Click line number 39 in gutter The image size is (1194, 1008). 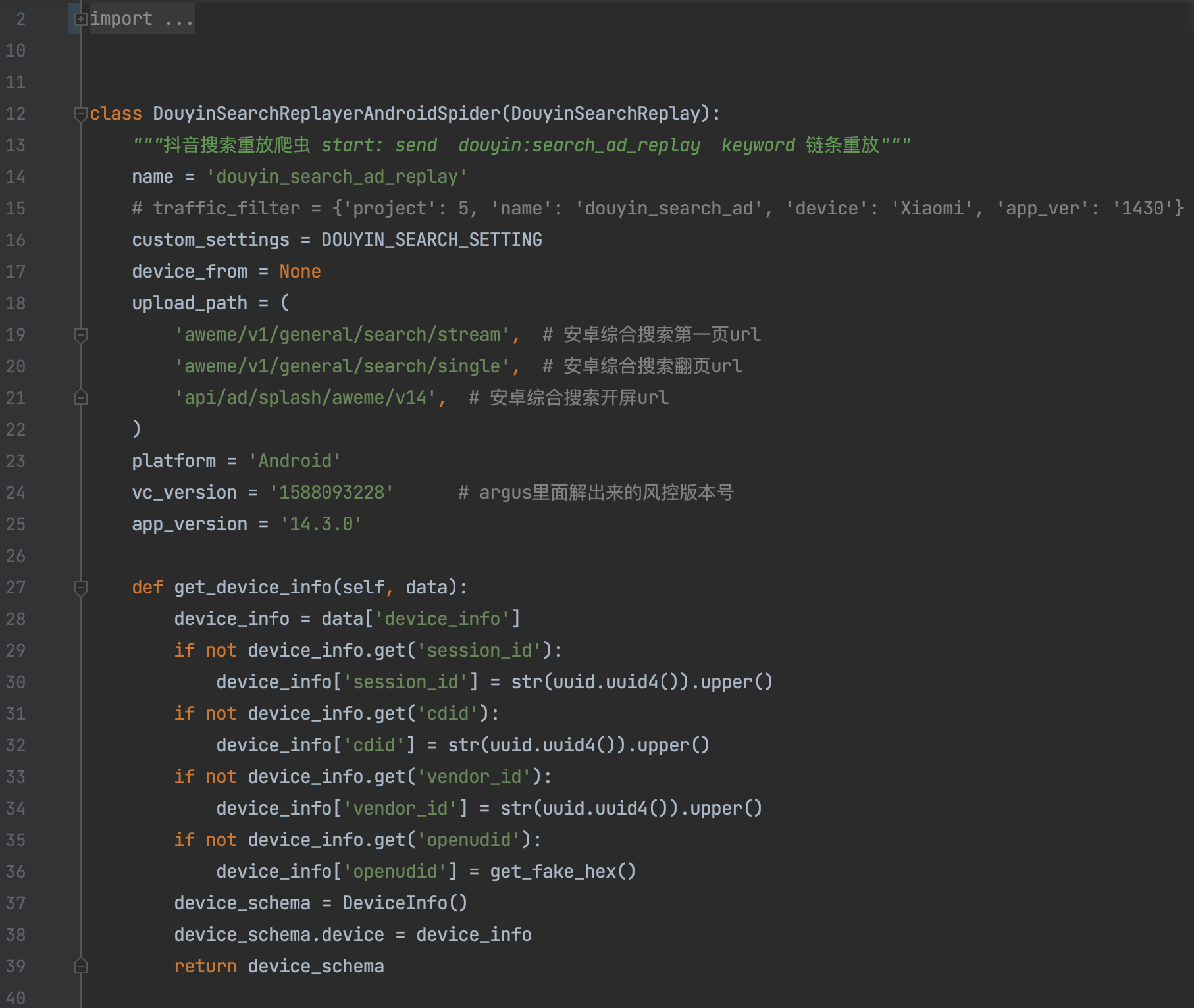[x=16, y=967]
